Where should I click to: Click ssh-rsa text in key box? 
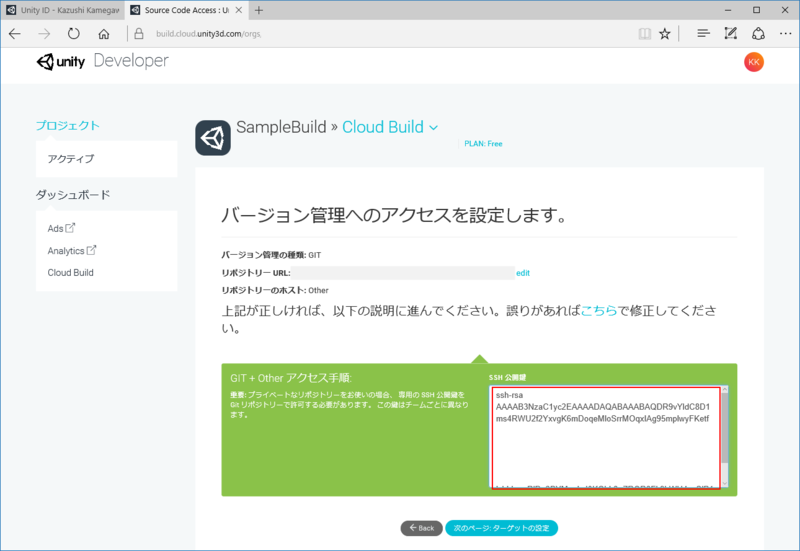click(x=509, y=395)
